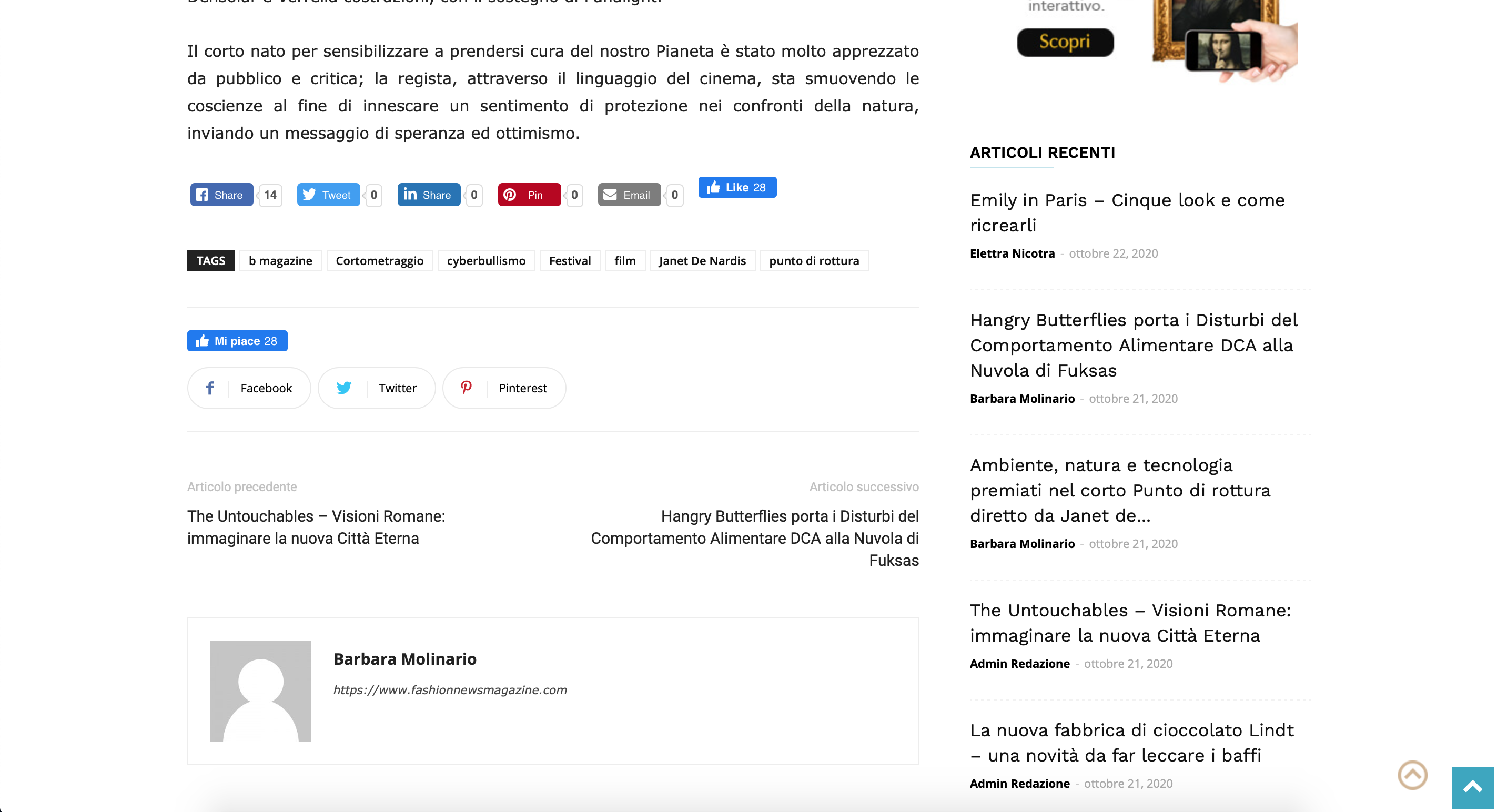1497x812 pixels.
Task: Click the Tweet count 0 bubble
Action: click(373, 195)
